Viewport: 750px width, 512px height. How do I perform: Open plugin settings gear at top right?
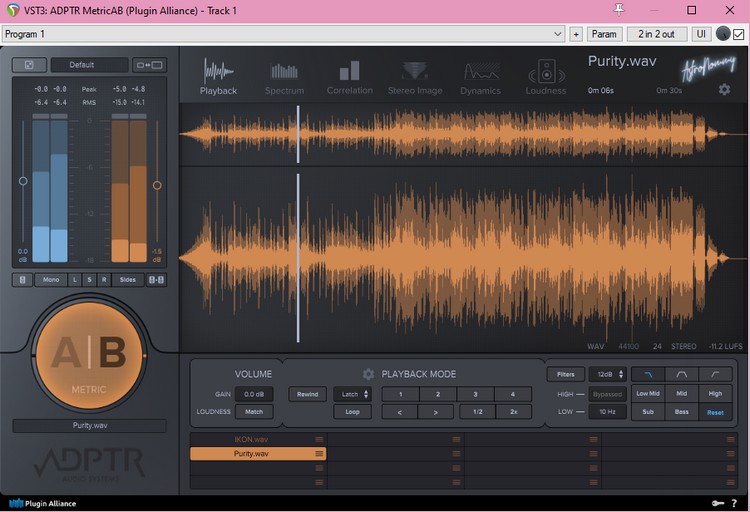(724, 89)
